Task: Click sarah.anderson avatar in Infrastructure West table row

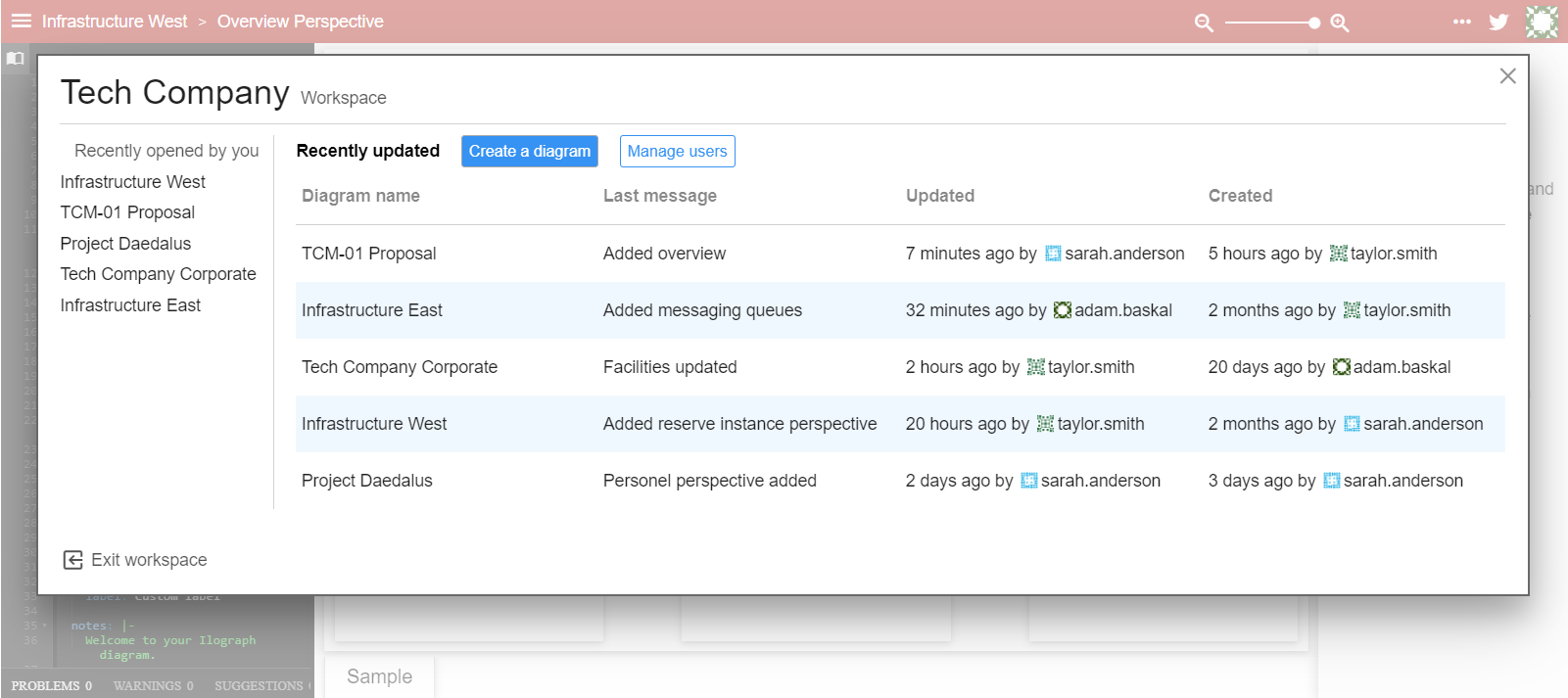Action: click(1352, 424)
